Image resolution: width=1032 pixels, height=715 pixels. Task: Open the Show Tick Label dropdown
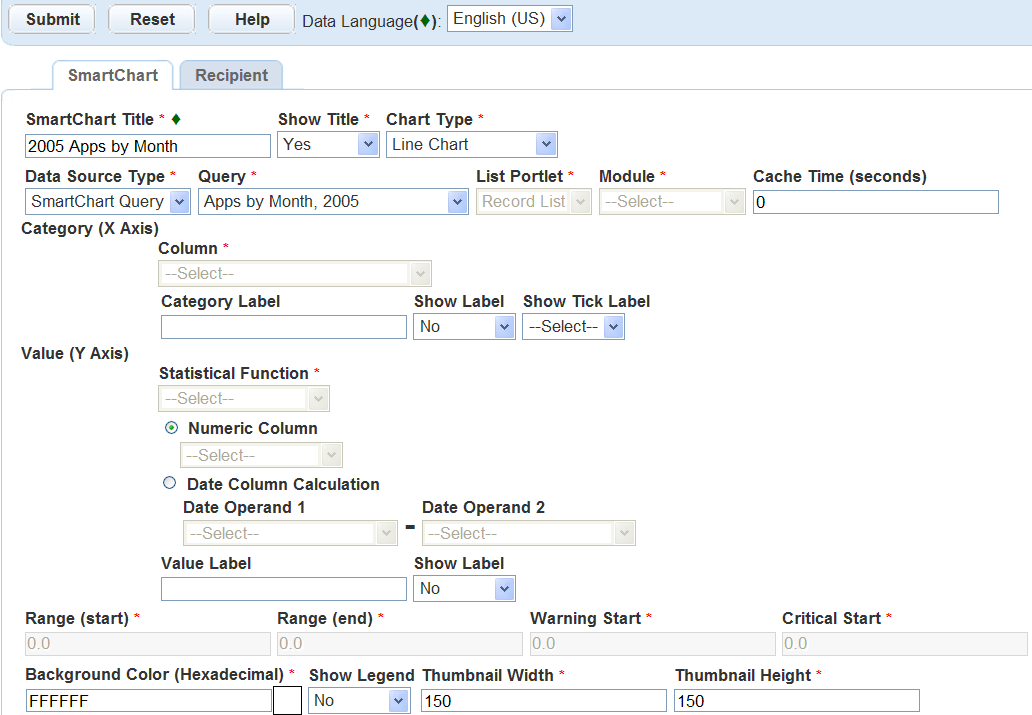click(x=573, y=327)
